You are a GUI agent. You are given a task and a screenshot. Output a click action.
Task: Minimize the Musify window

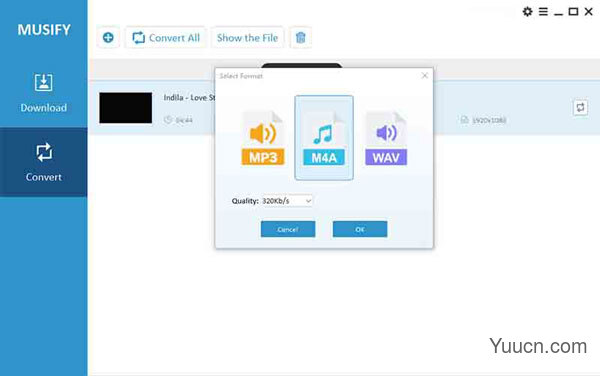tap(558, 13)
